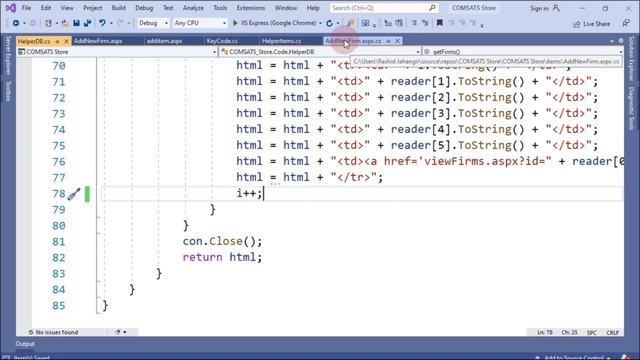Click the Open File toolbar icon
The height and width of the screenshot is (360, 640).
65,23
